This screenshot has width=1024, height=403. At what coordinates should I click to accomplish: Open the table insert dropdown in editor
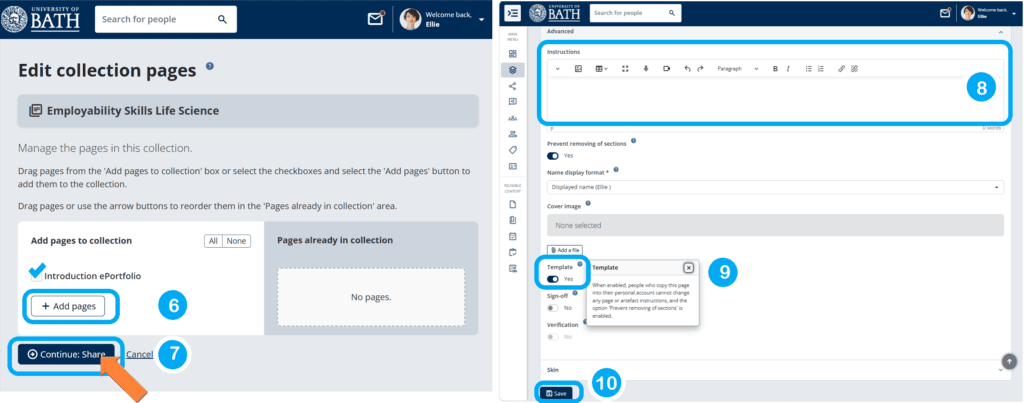(601, 69)
